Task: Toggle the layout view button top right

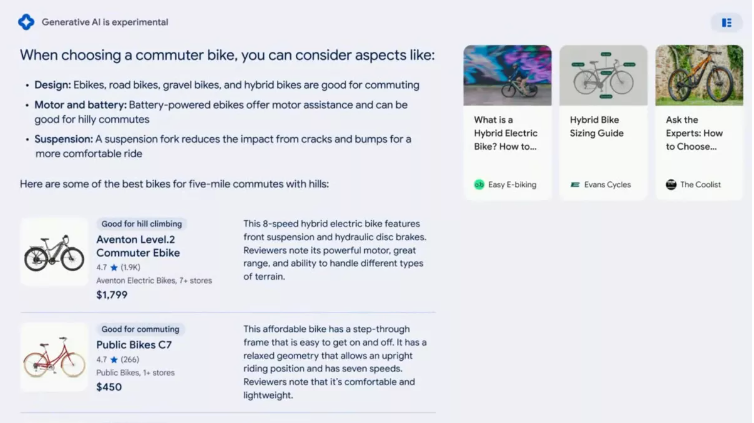Action: coord(726,22)
